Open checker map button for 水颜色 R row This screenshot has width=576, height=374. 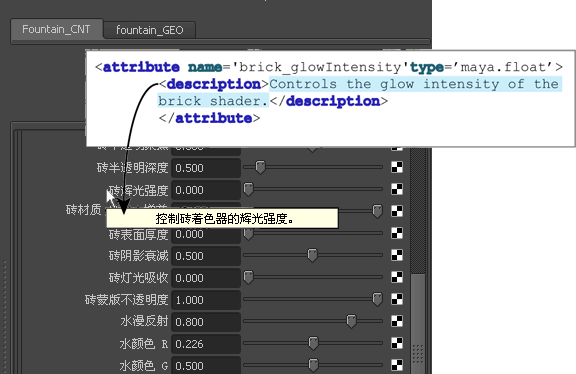[x=397, y=343]
